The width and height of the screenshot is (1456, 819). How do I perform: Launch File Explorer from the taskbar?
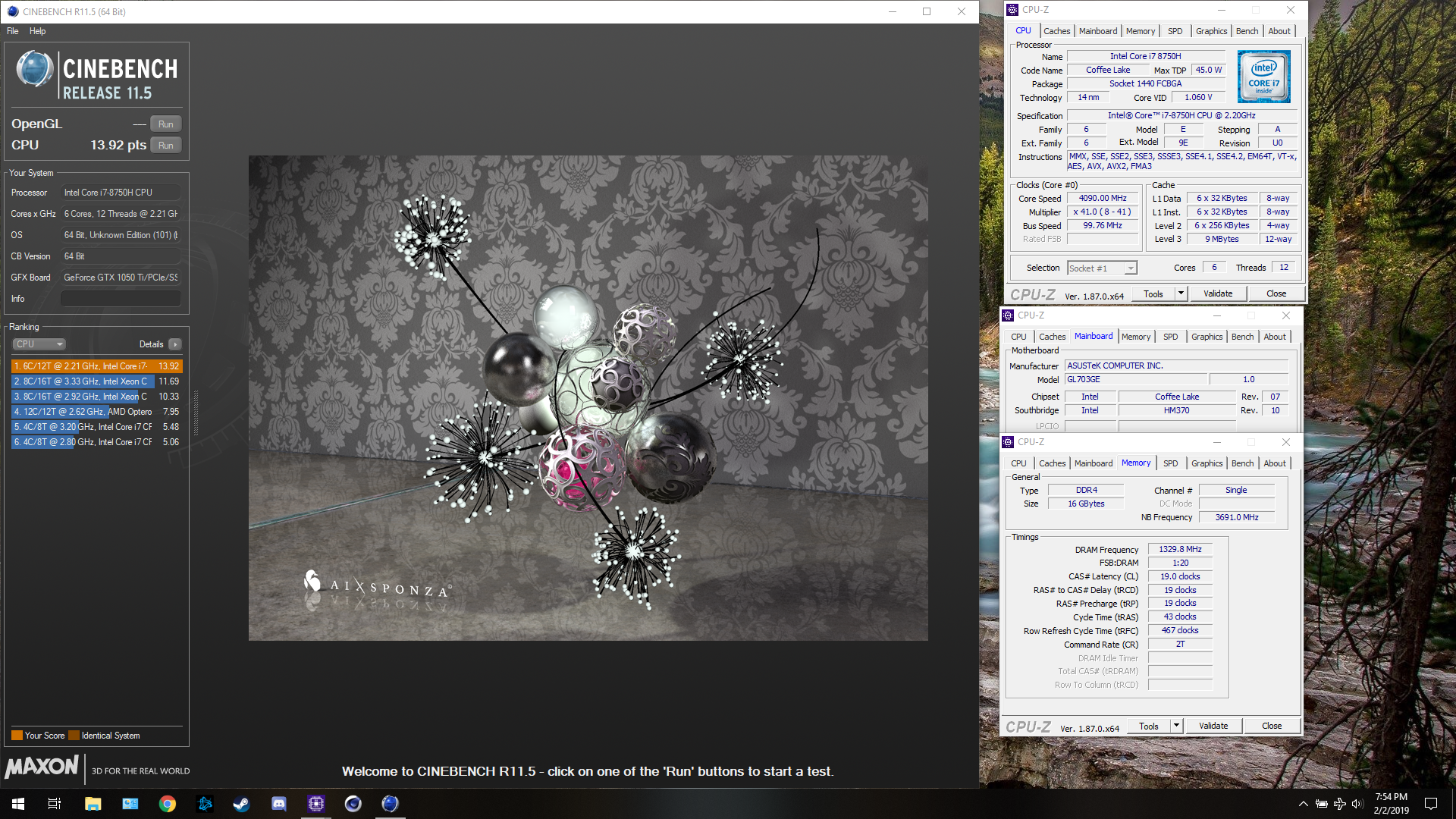coord(93,804)
